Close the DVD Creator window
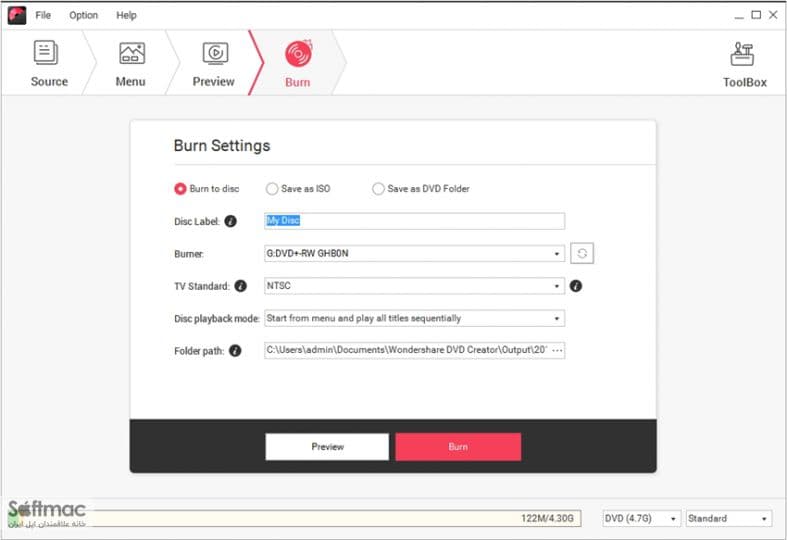Screen dimensions: 787x540 coord(773,15)
